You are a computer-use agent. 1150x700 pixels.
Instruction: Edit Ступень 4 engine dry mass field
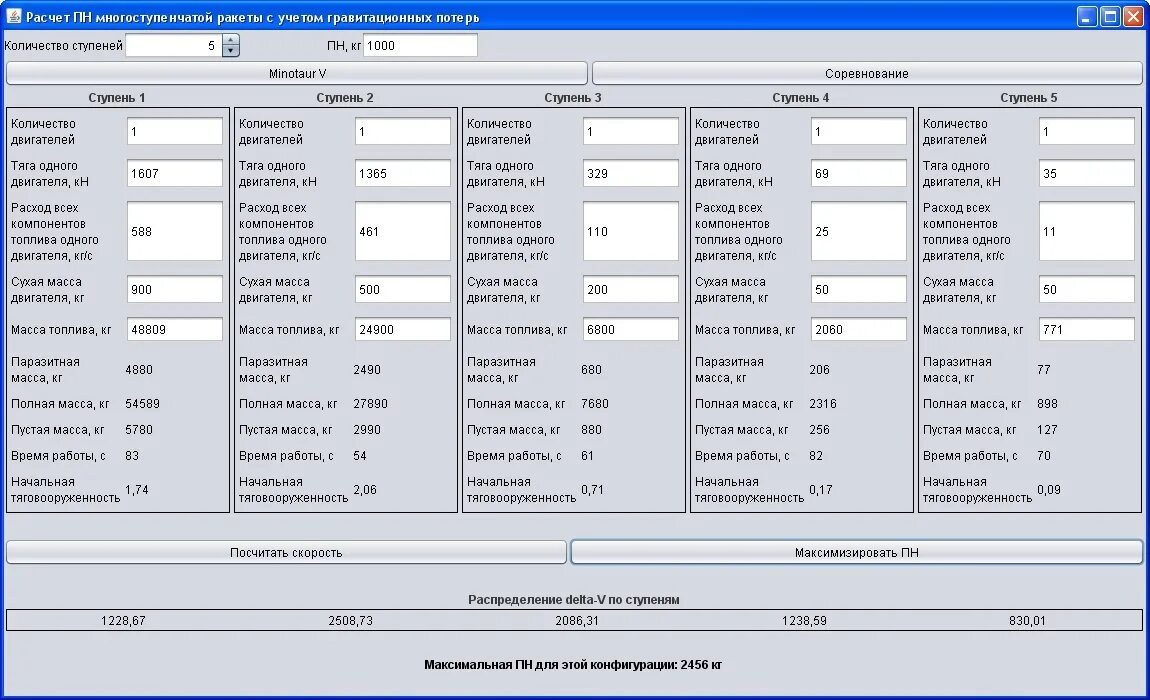859,289
